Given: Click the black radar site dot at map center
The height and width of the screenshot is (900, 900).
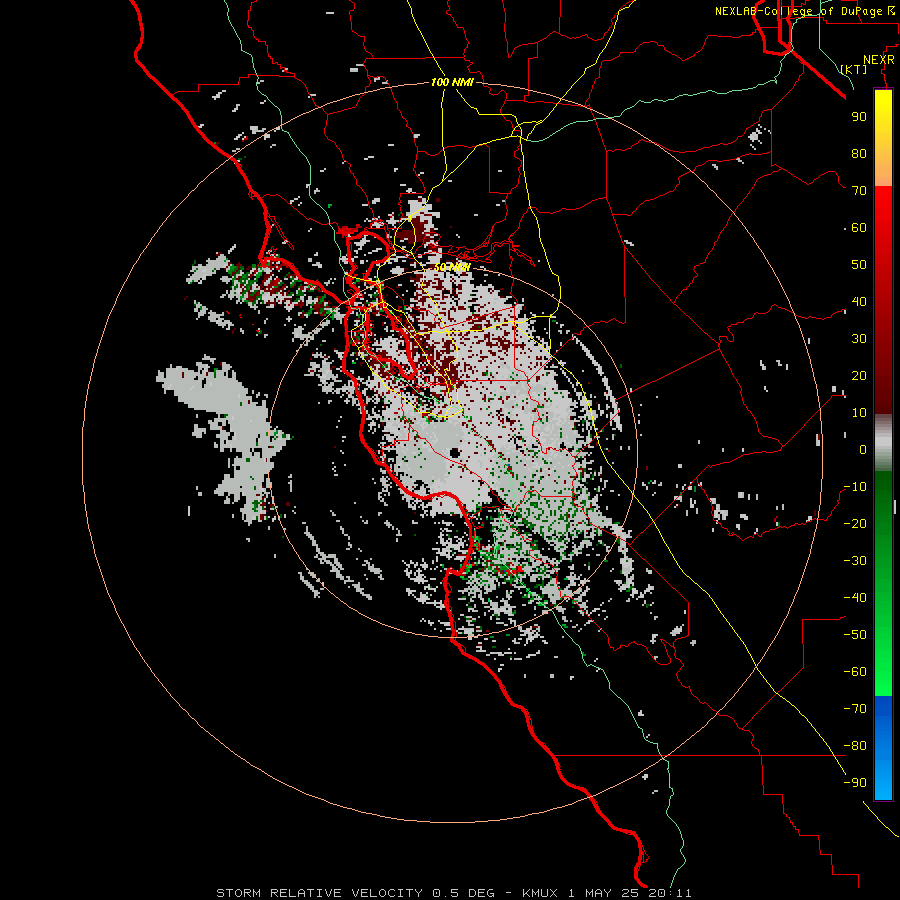Looking at the screenshot, I should [x=455, y=453].
